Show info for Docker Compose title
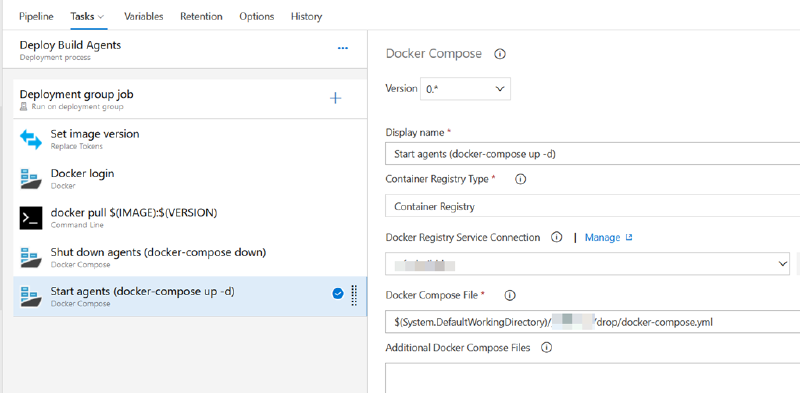The height and width of the screenshot is (393, 800). pos(501,54)
